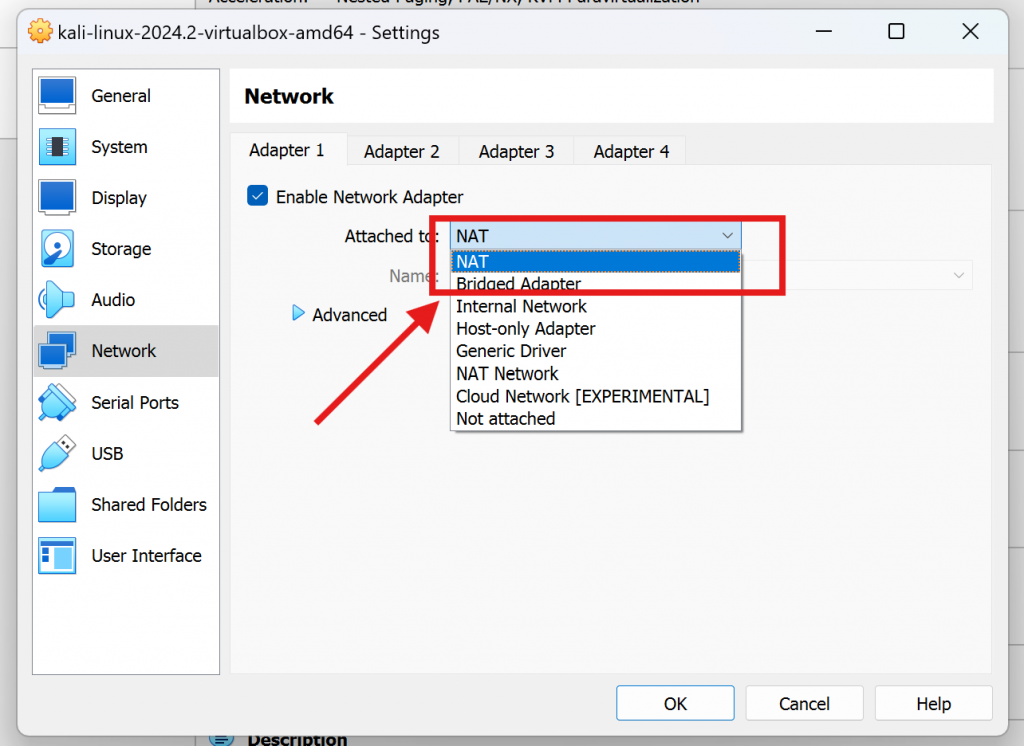Select Not attached option
1024x746 pixels.
[505, 418]
